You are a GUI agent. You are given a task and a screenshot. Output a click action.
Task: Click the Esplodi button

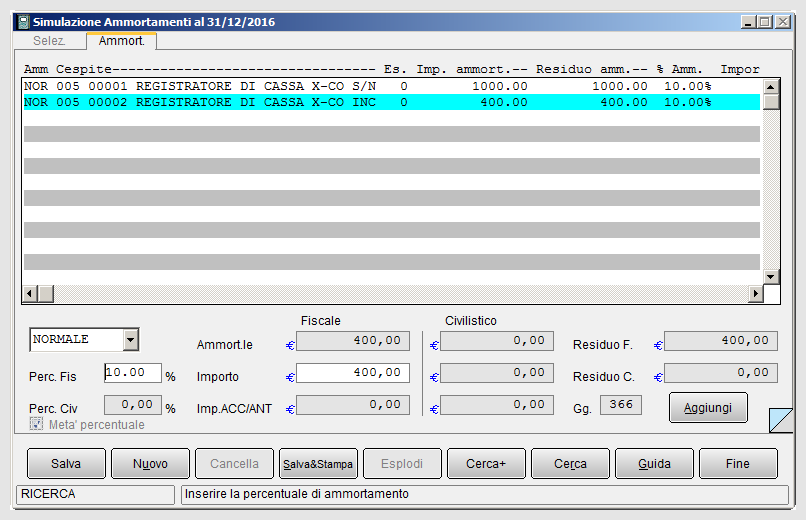pos(402,463)
